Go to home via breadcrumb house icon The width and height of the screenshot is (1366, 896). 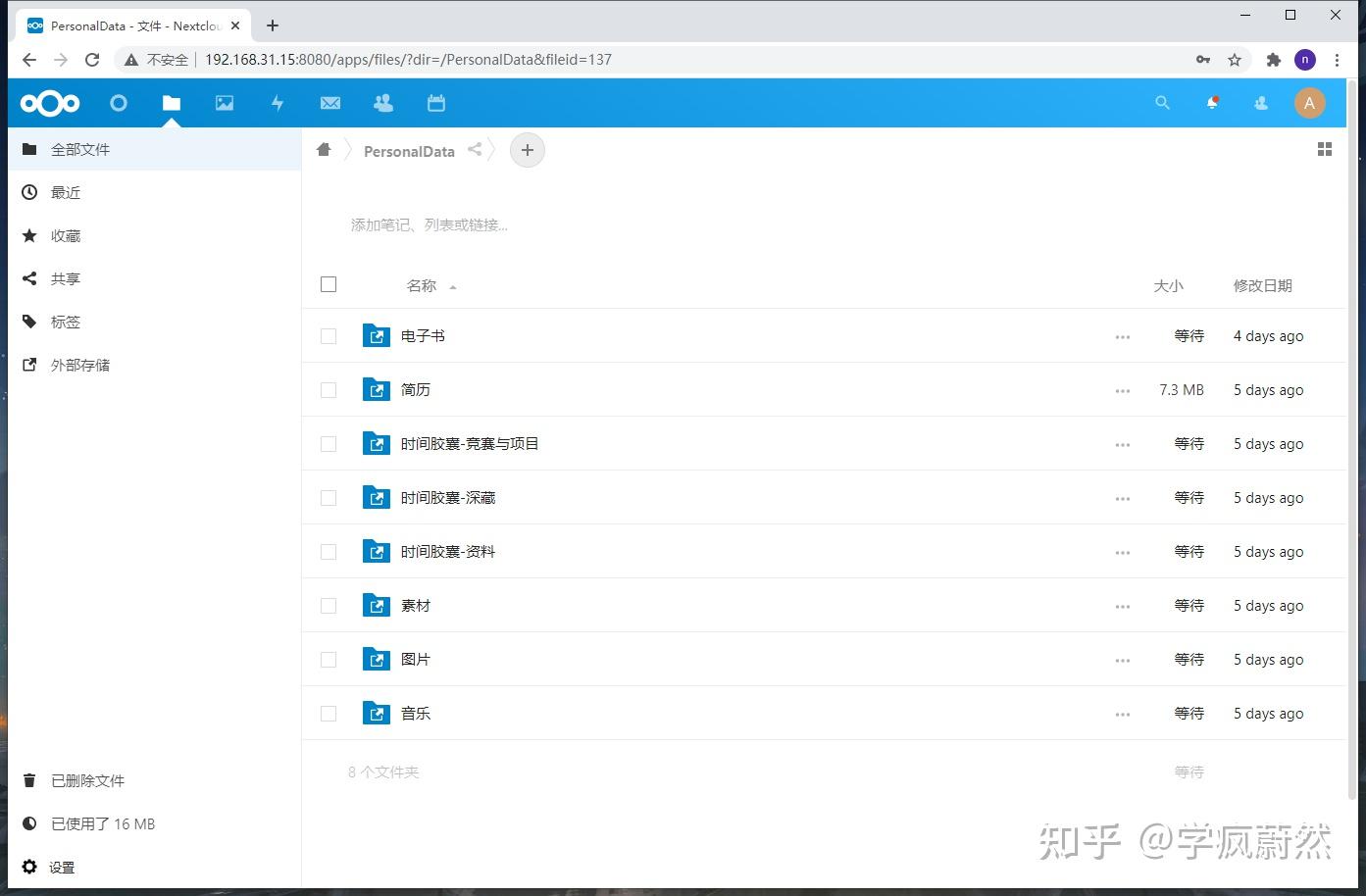[x=324, y=149]
